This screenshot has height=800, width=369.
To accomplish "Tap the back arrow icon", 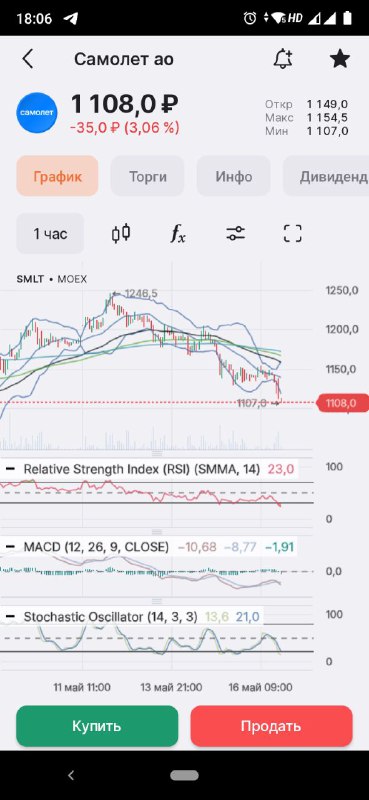I will pyautogui.click(x=28, y=59).
